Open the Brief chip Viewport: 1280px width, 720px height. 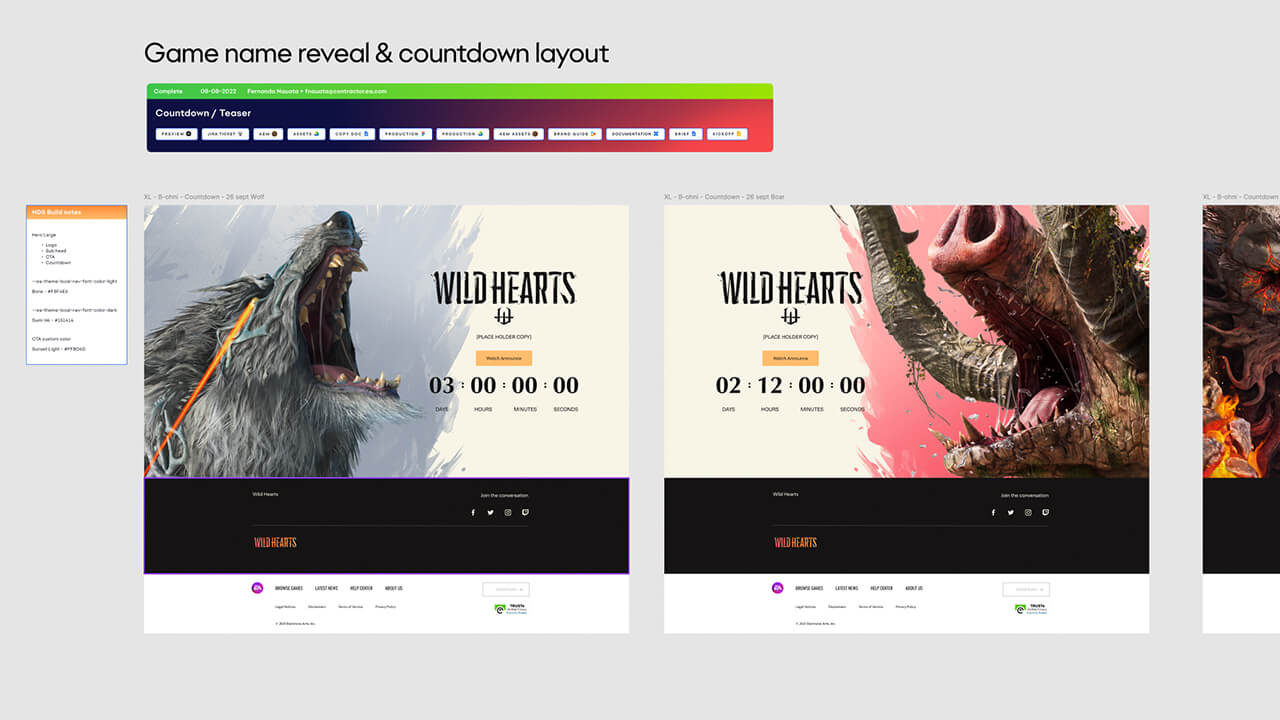click(x=686, y=133)
